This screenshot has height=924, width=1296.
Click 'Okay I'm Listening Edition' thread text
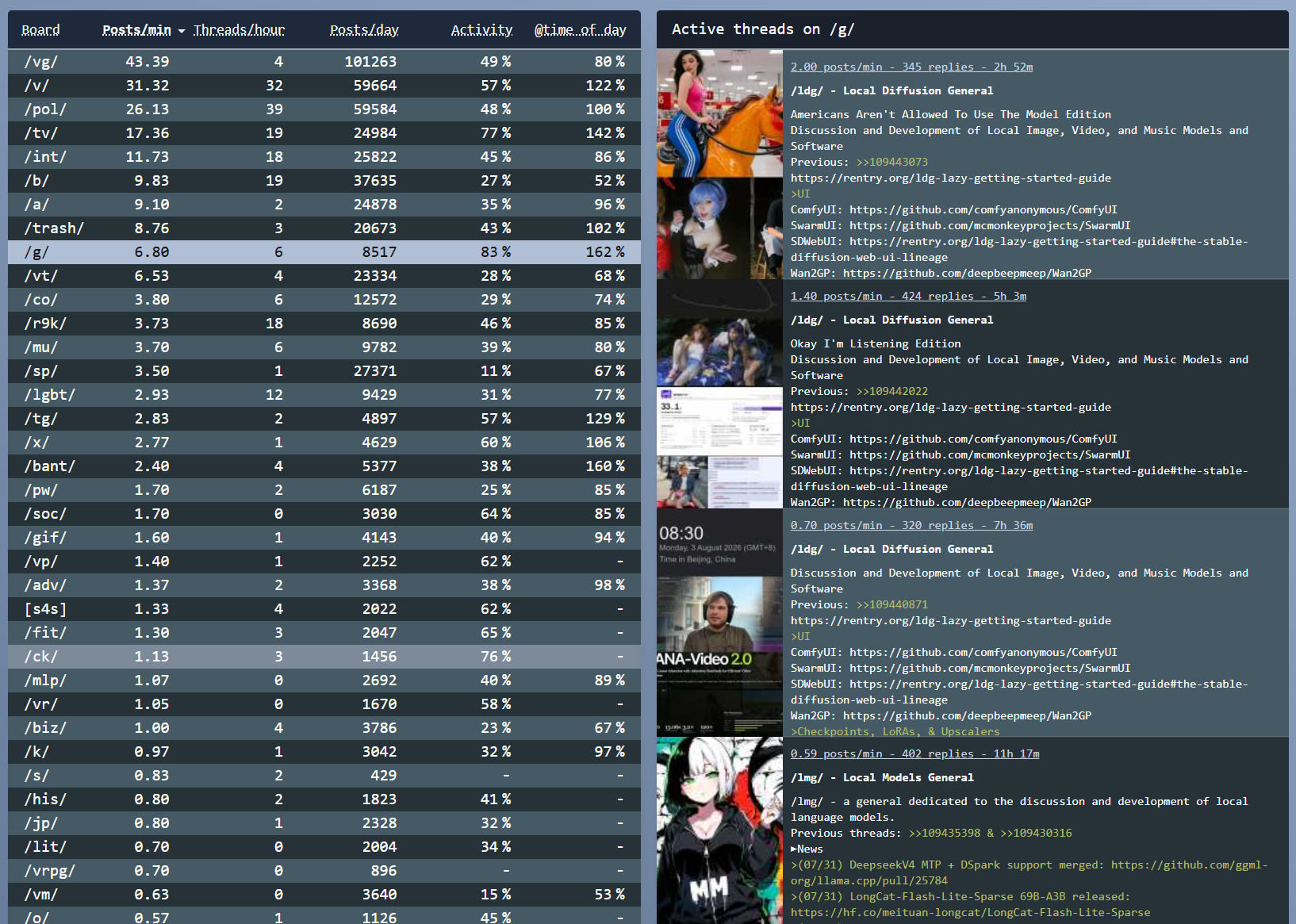pyautogui.click(x=876, y=344)
